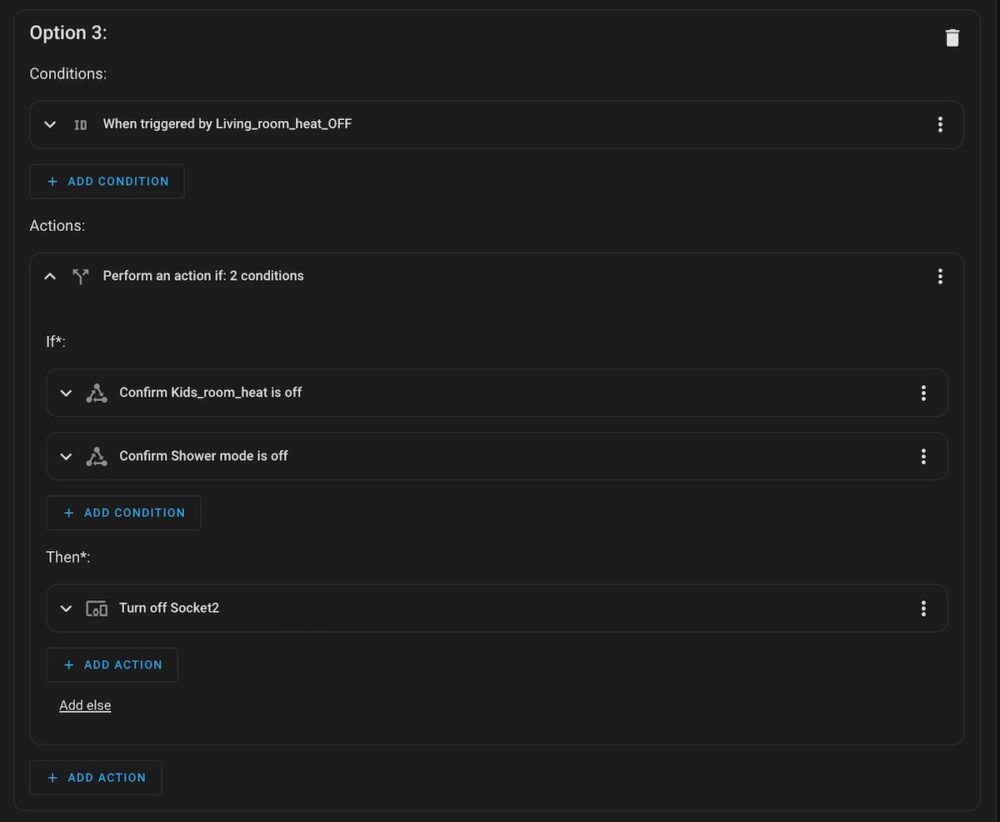Add condition under Option 3 Conditions
The width and height of the screenshot is (1000, 822).
[x=107, y=181]
